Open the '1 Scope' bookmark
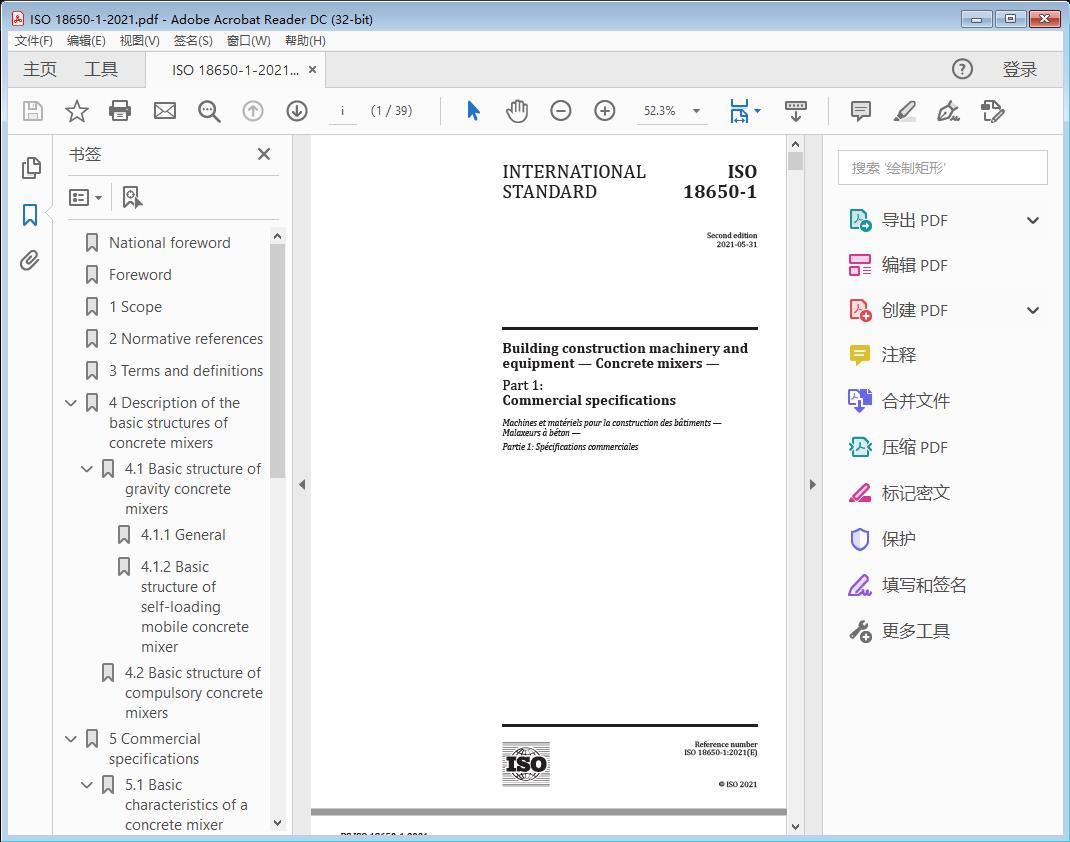The width and height of the screenshot is (1070, 842). coord(134,306)
